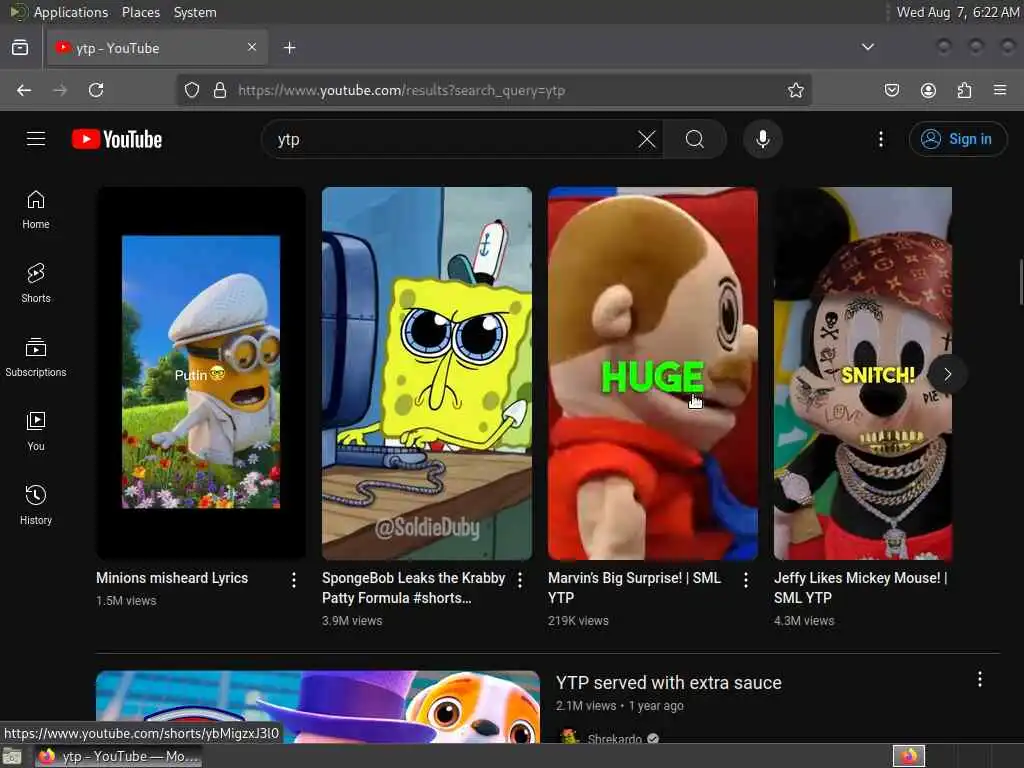View site security padlock info
This screenshot has height=768, width=1024.
(x=220, y=90)
